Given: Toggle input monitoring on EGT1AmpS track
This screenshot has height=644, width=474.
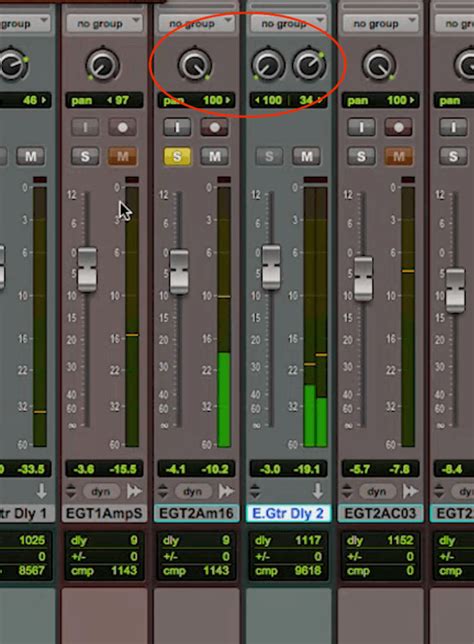Looking at the screenshot, I should click(x=85, y=127).
